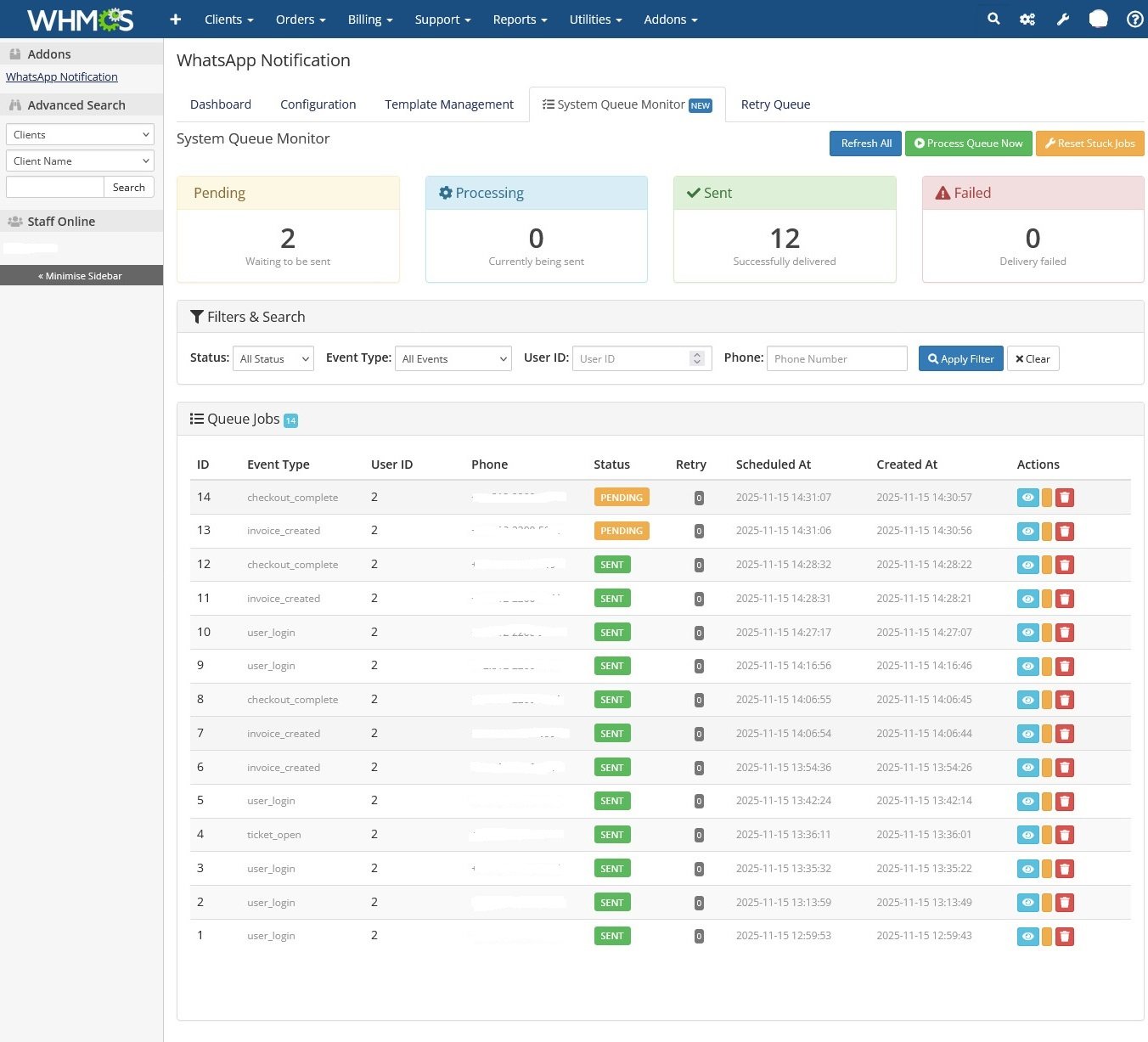View details of job 4 via eye icon
1148x1042 pixels.
1027,835
